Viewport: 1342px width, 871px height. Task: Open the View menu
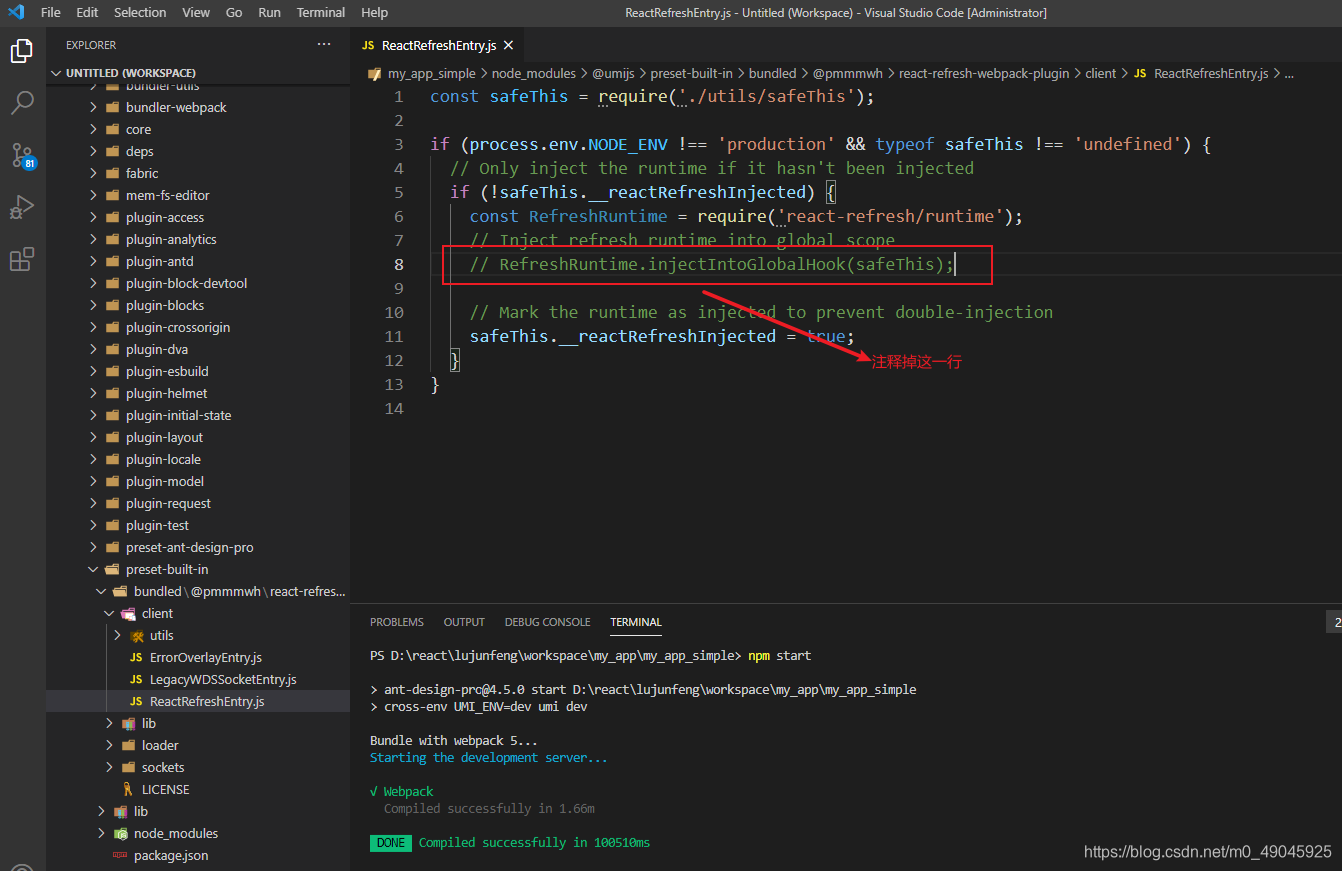196,12
